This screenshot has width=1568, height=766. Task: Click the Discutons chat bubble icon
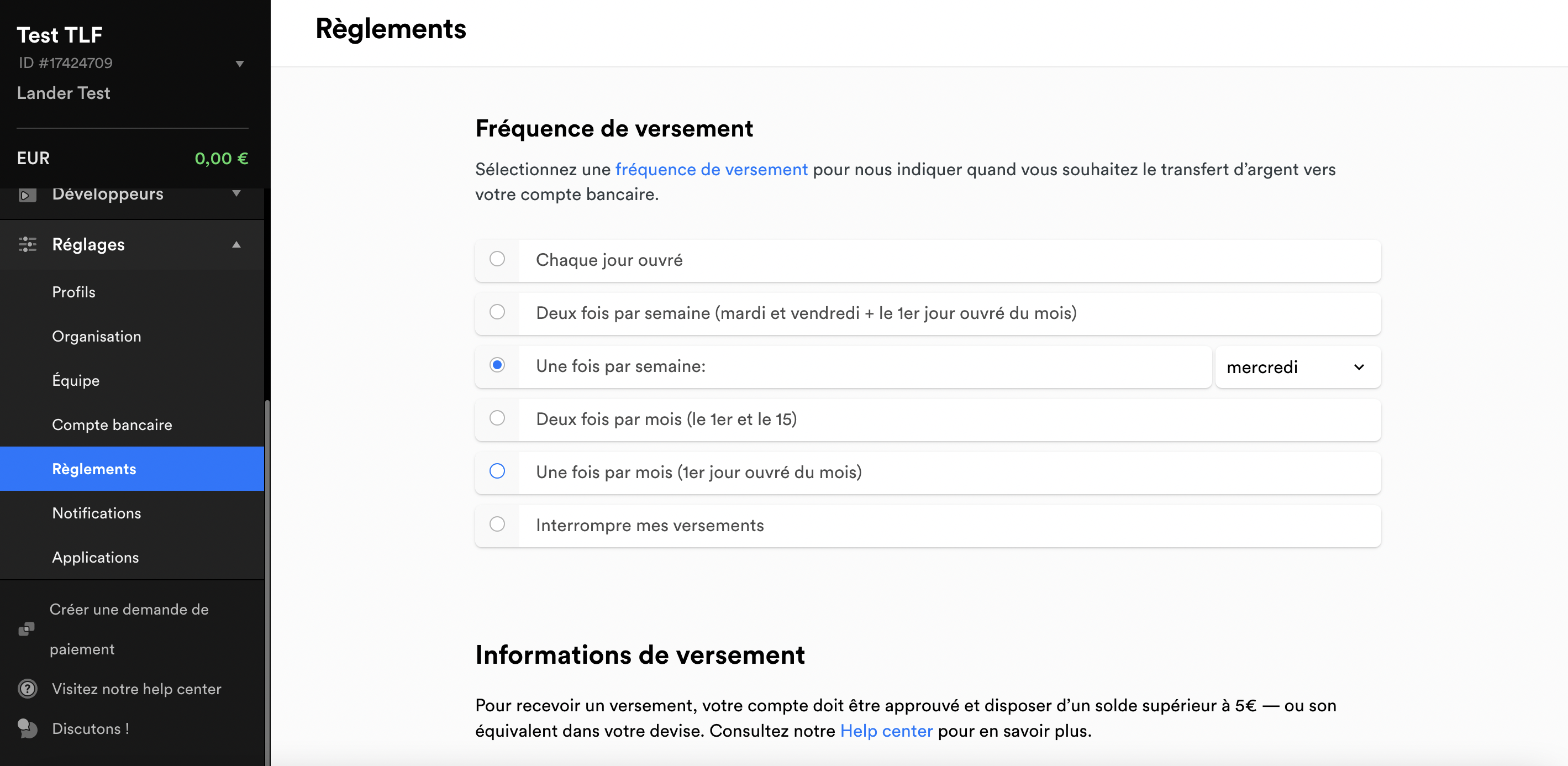click(x=28, y=728)
